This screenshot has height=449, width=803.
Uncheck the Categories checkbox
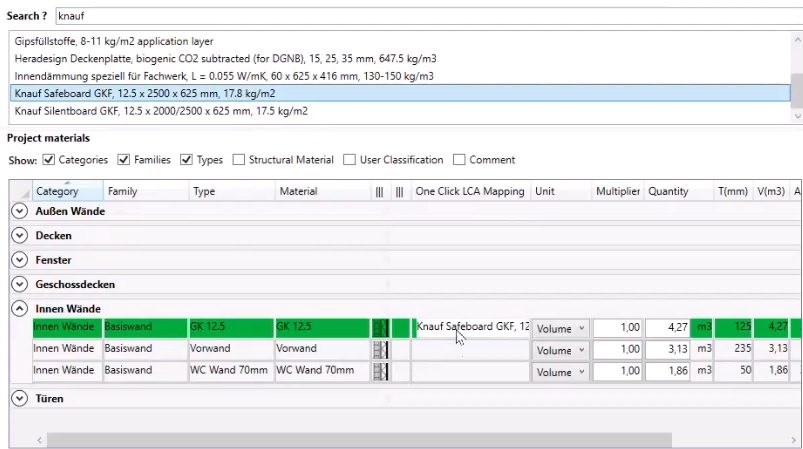(x=49, y=160)
